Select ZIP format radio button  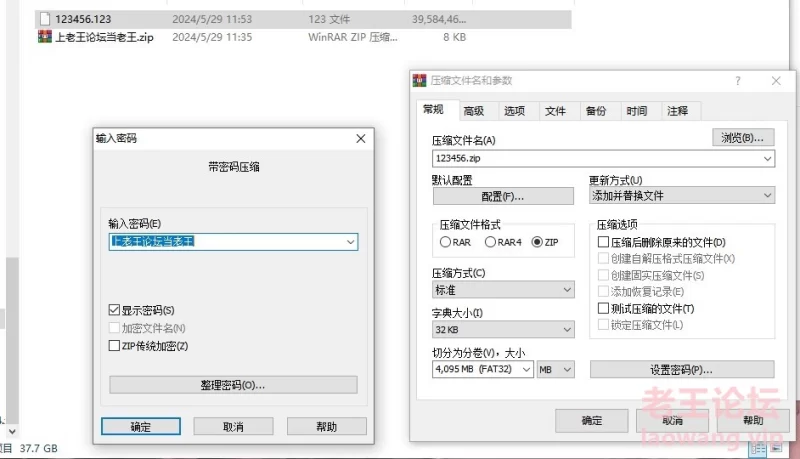point(537,242)
